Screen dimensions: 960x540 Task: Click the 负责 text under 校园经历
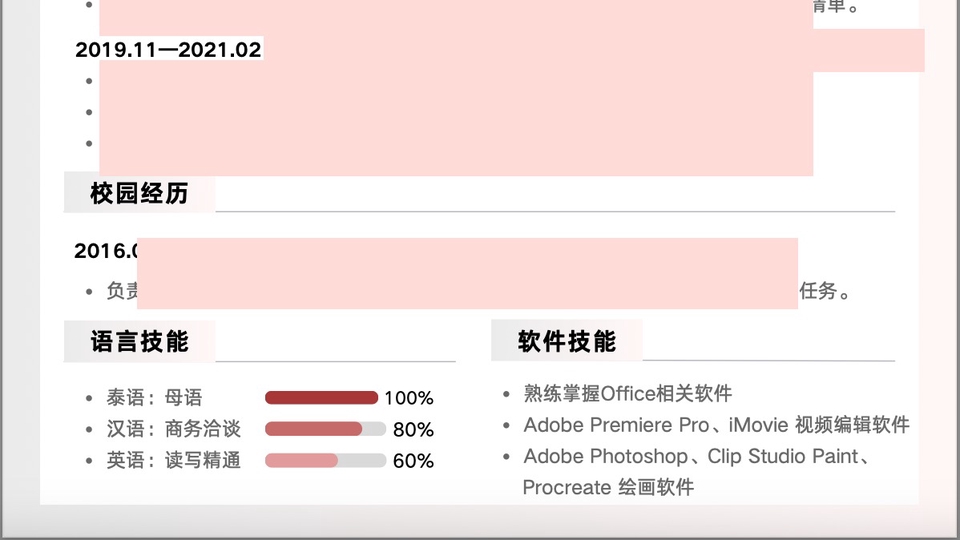point(122,291)
